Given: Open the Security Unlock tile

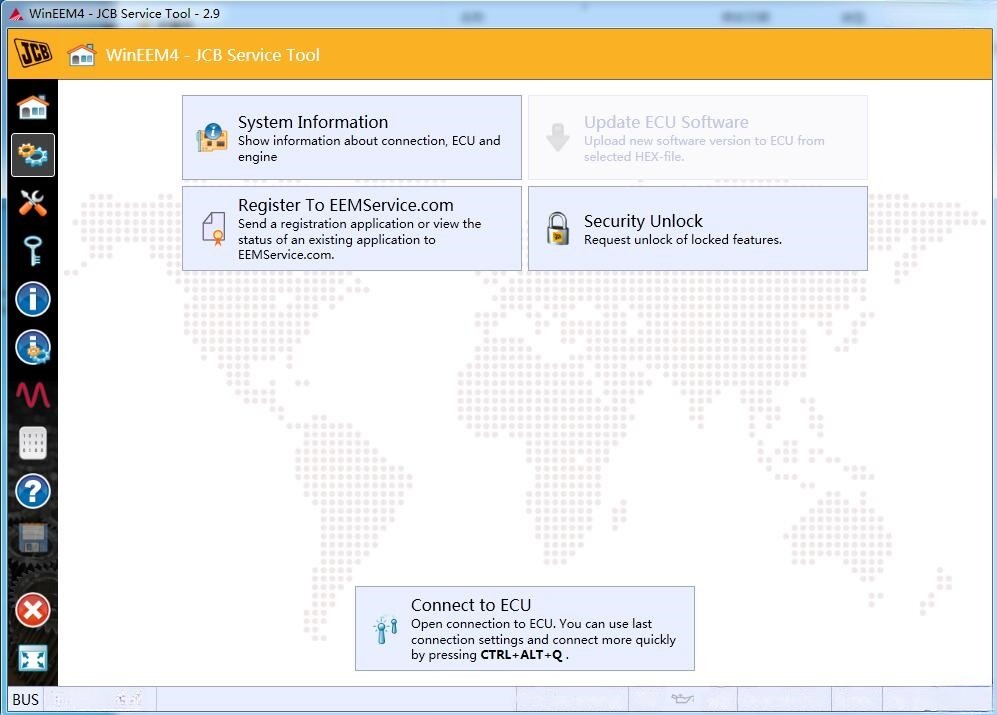Looking at the screenshot, I should point(698,228).
